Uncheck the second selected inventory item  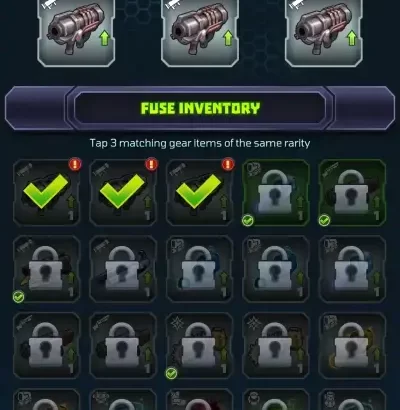click(x=123, y=192)
